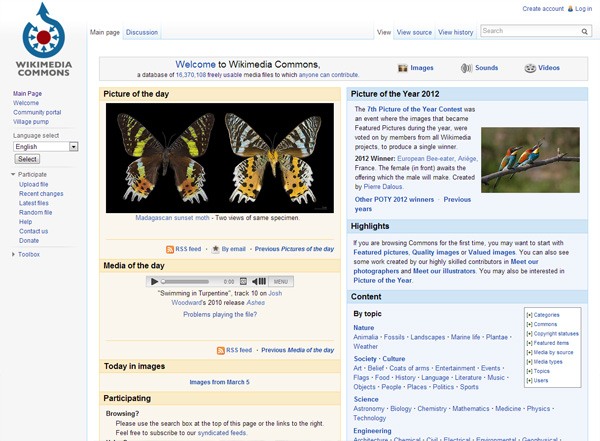Play the Swimming in Turpentine audio
The width and height of the screenshot is (600, 441).
coord(154,281)
